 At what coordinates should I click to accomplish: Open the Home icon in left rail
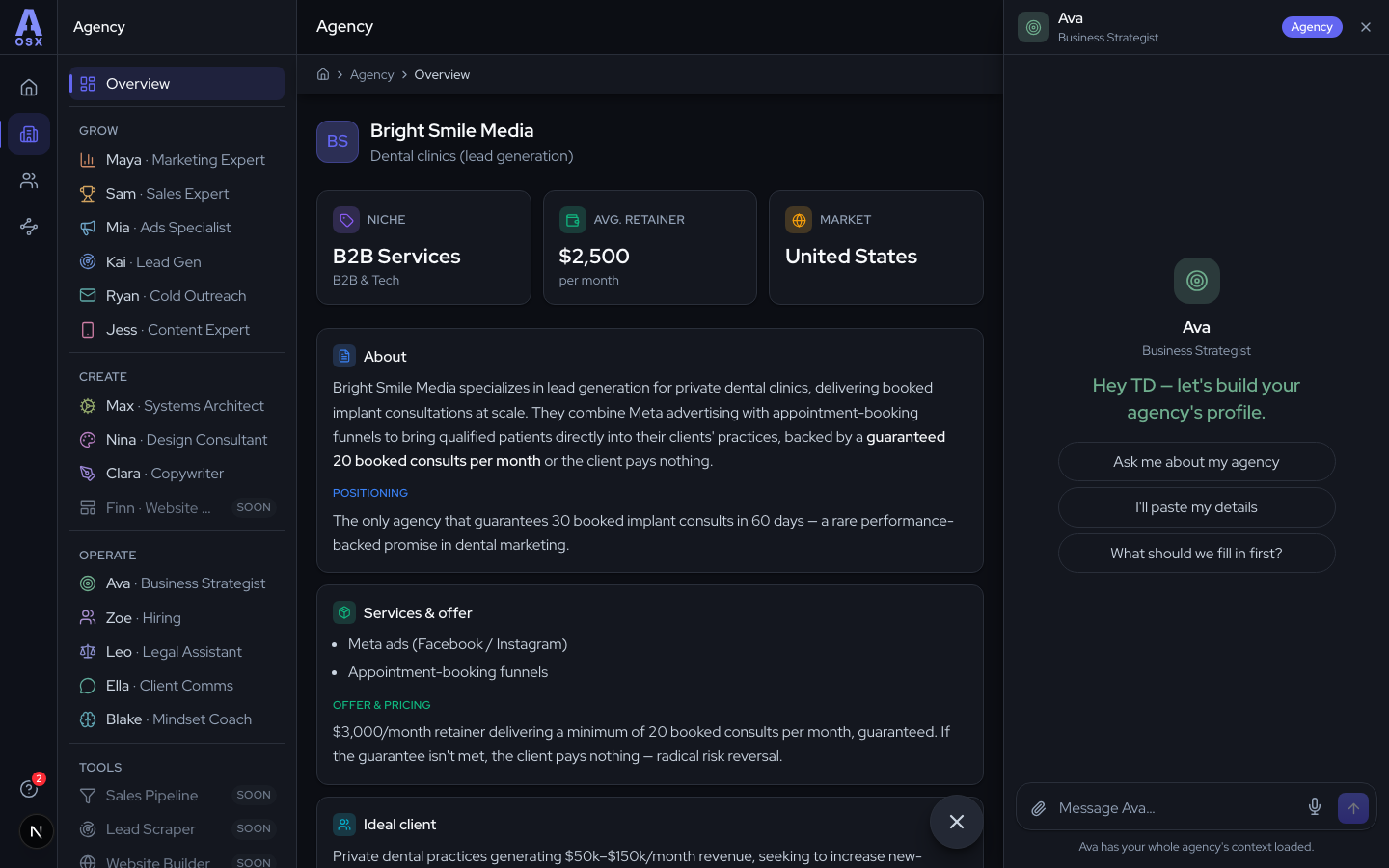click(29, 88)
